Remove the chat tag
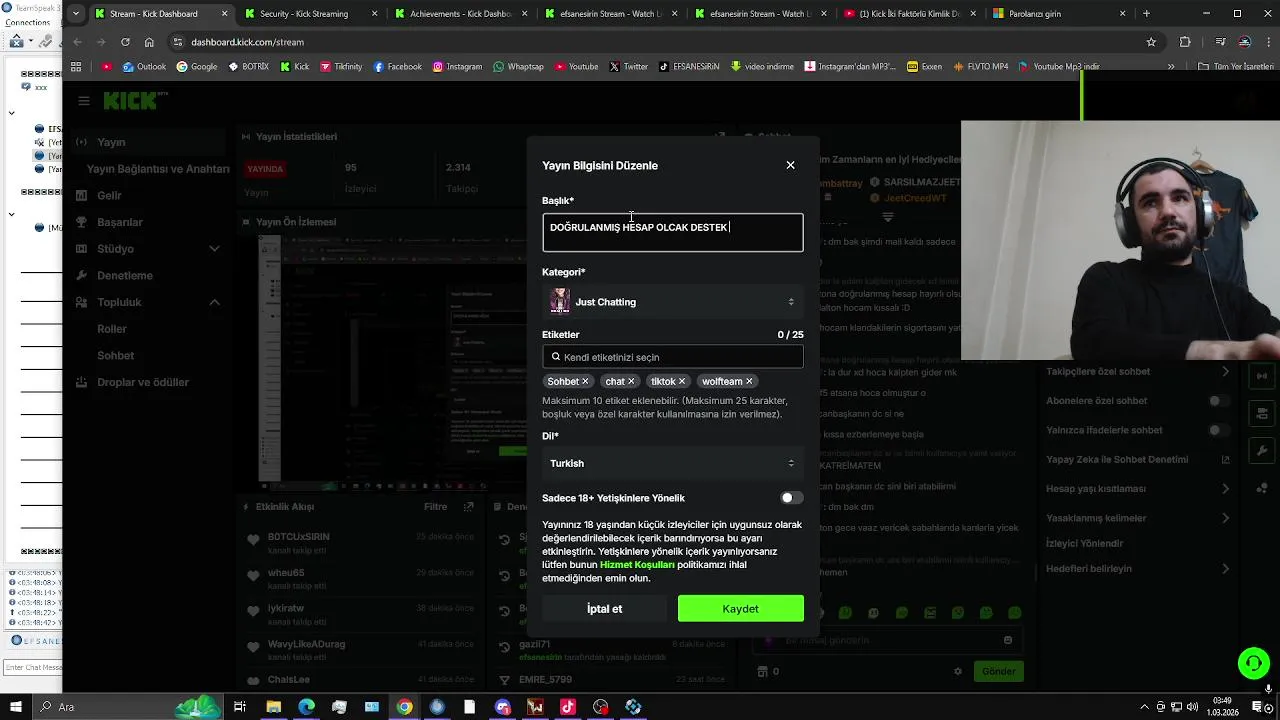 (x=631, y=381)
